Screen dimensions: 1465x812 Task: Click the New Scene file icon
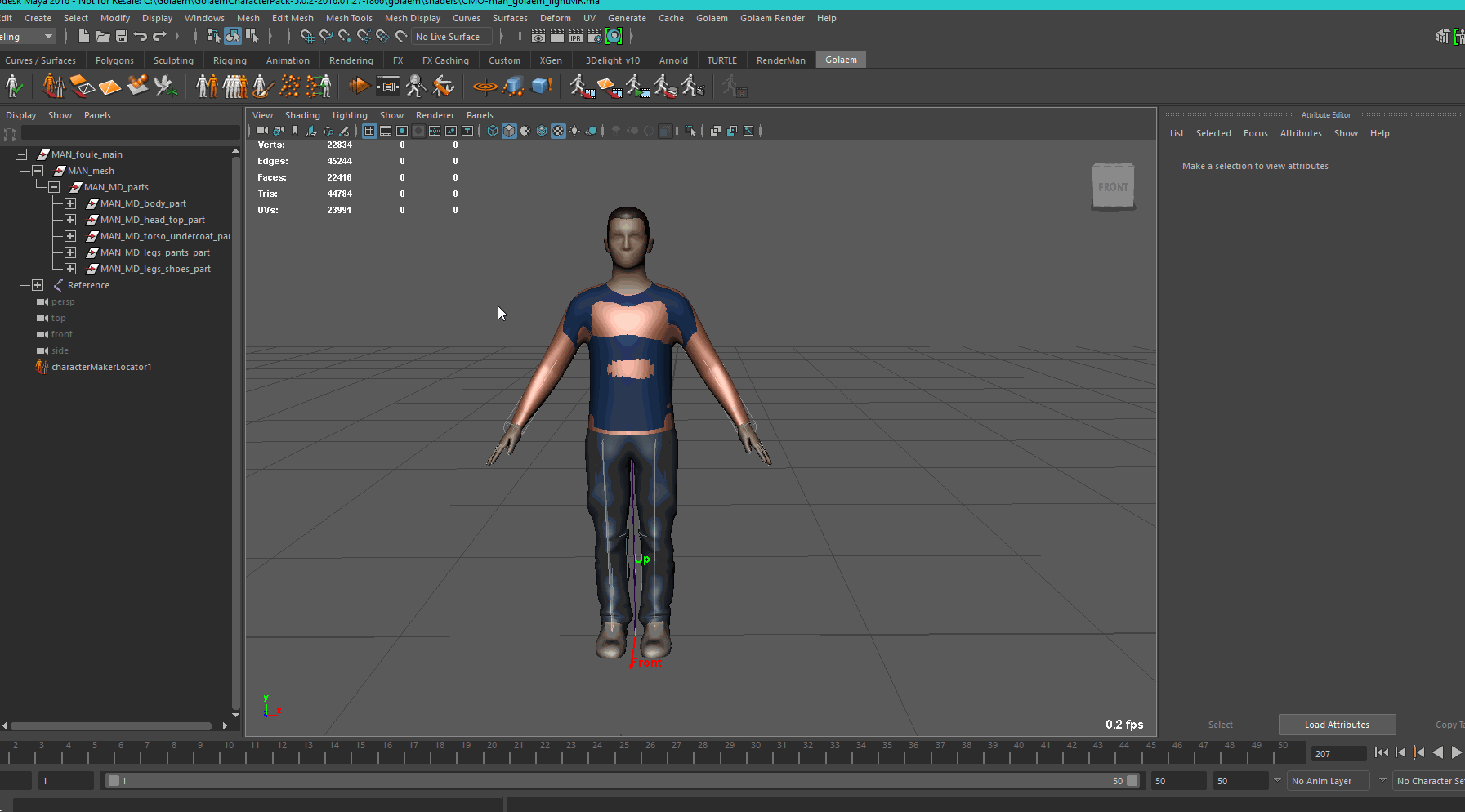point(83,36)
